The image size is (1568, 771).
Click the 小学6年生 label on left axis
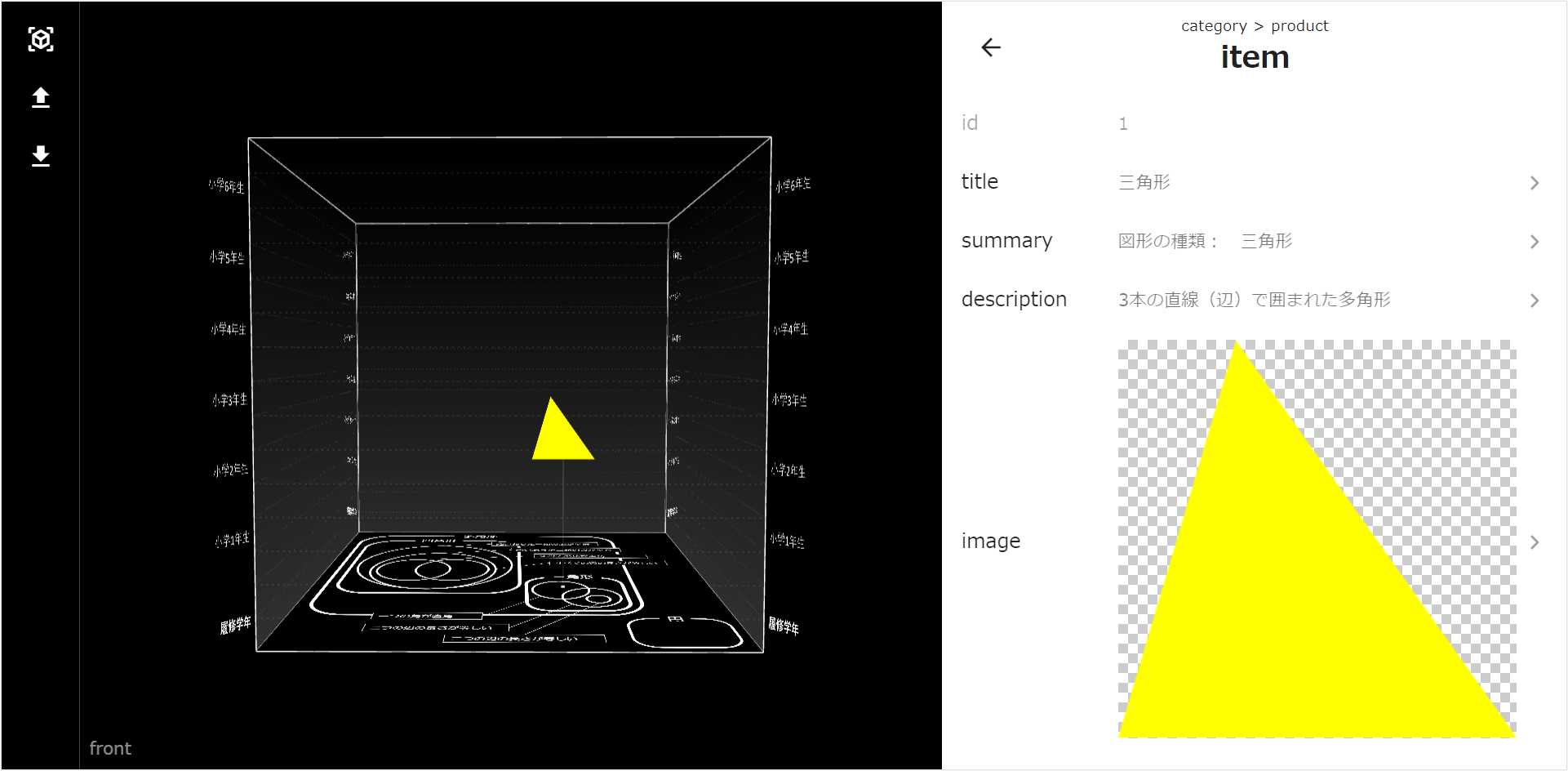pos(226,186)
